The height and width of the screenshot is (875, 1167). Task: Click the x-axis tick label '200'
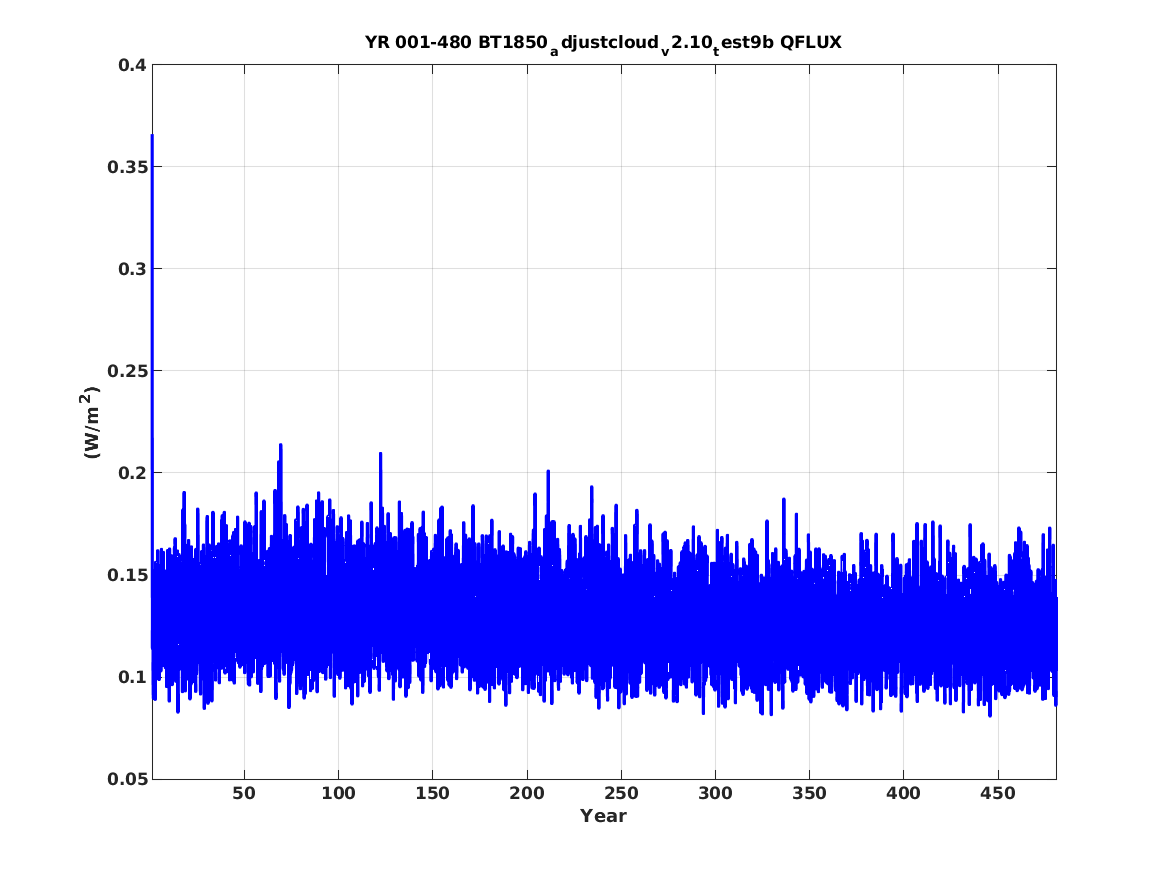(527, 794)
